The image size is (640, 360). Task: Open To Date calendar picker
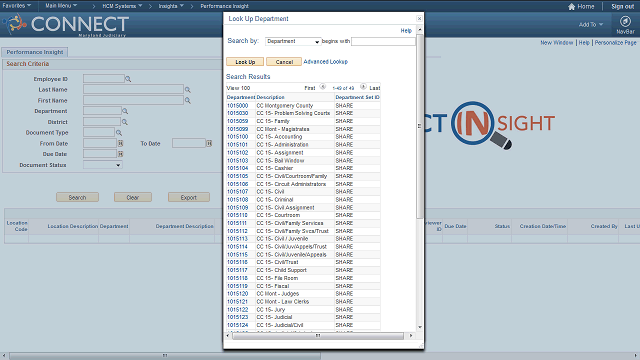[x=209, y=143]
